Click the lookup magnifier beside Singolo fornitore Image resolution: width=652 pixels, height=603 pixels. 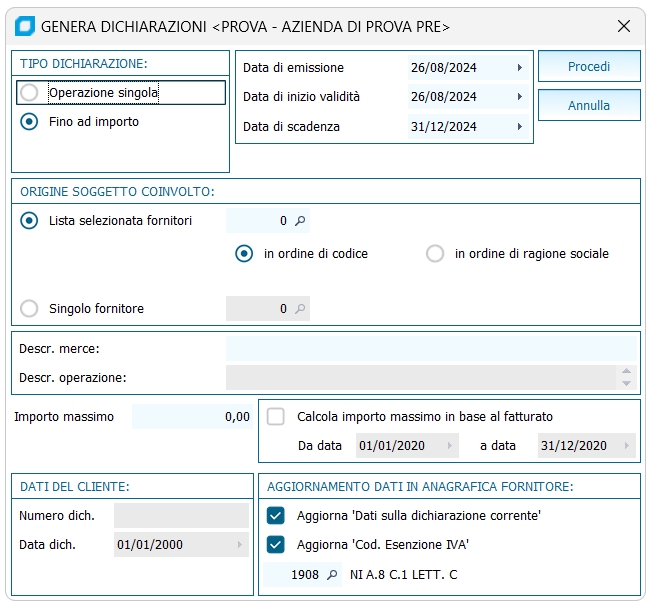tap(299, 309)
